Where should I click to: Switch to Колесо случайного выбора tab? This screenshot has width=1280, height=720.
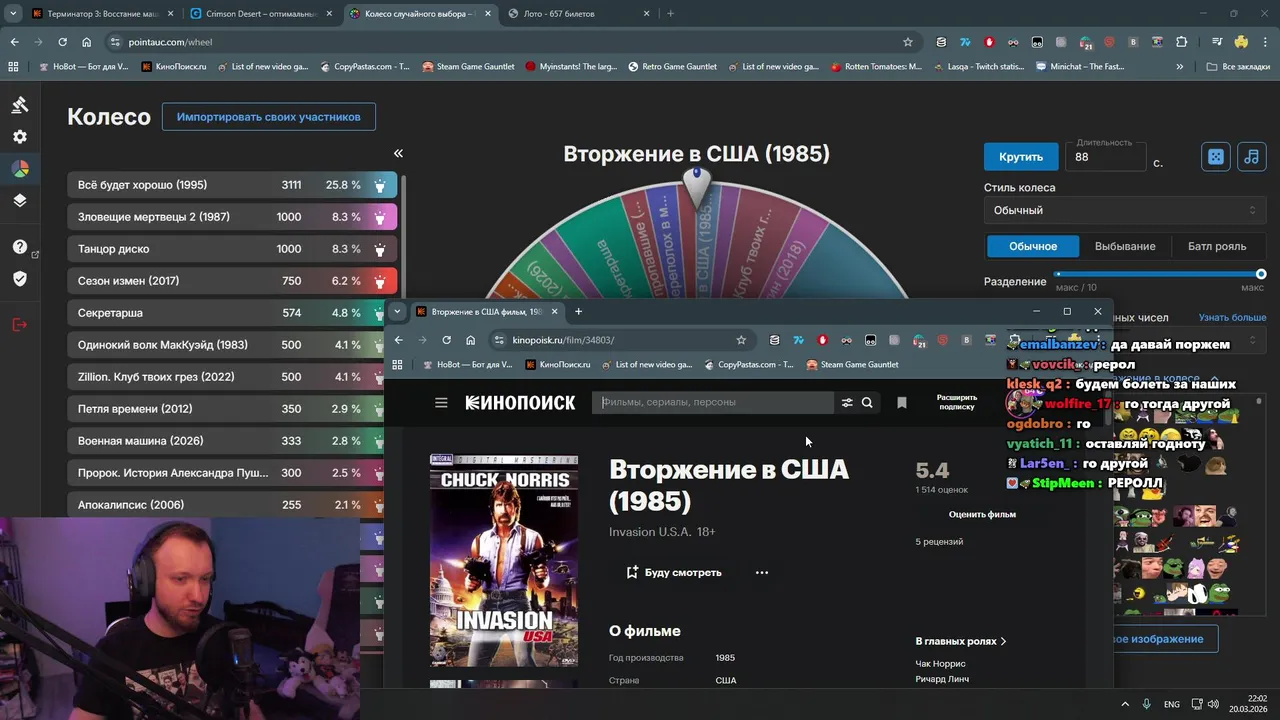click(420, 14)
